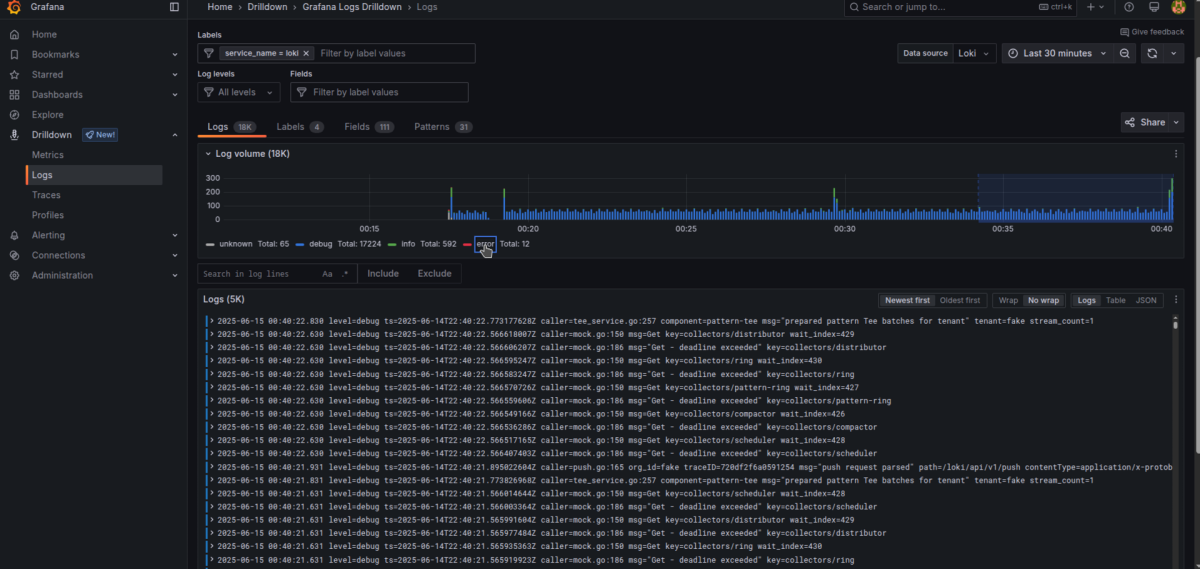Collapse the Log volume panel
This screenshot has height=569, width=1200.
pos(207,154)
